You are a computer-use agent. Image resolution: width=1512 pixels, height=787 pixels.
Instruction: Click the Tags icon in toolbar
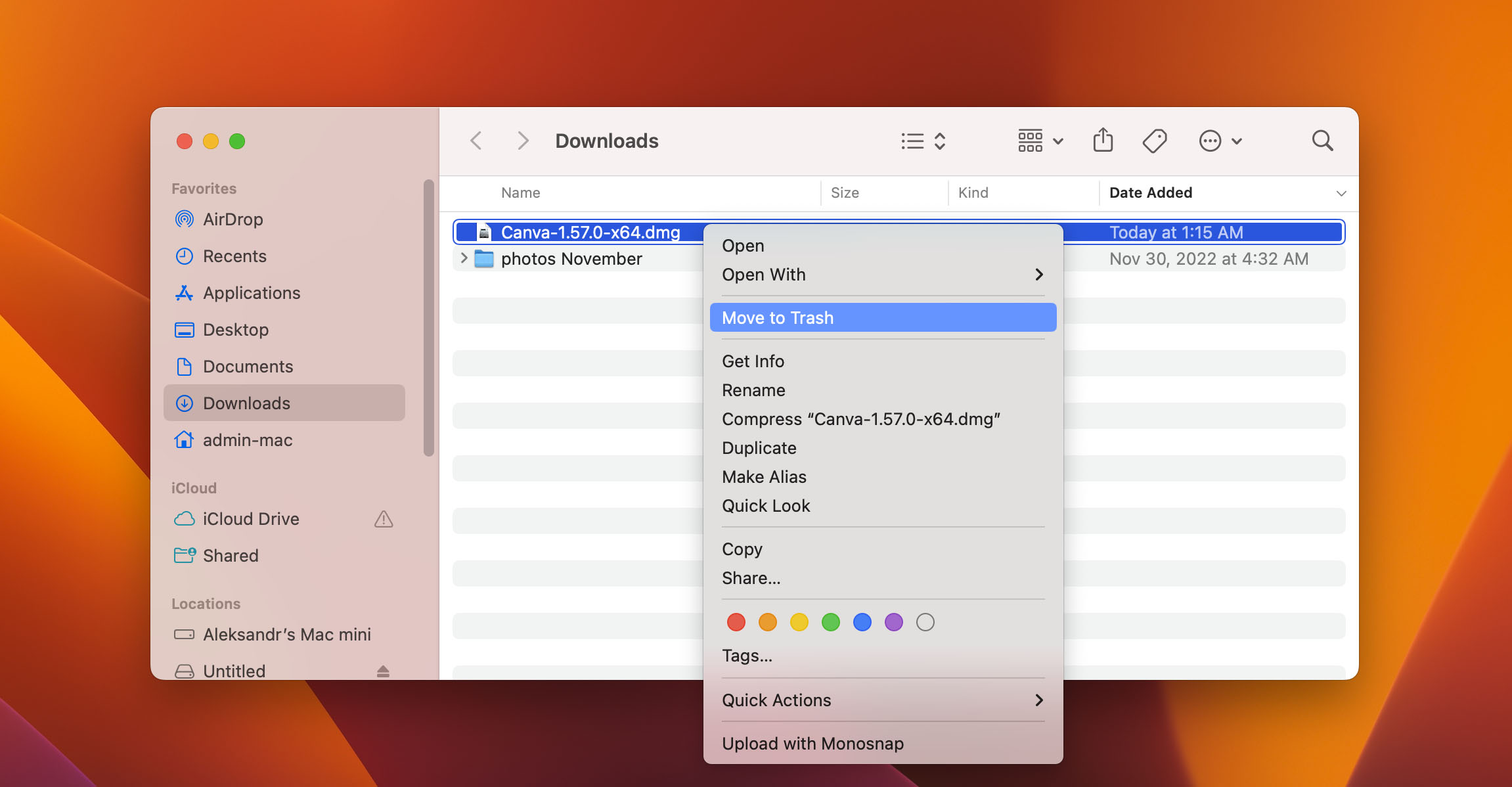click(x=1155, y=140)
